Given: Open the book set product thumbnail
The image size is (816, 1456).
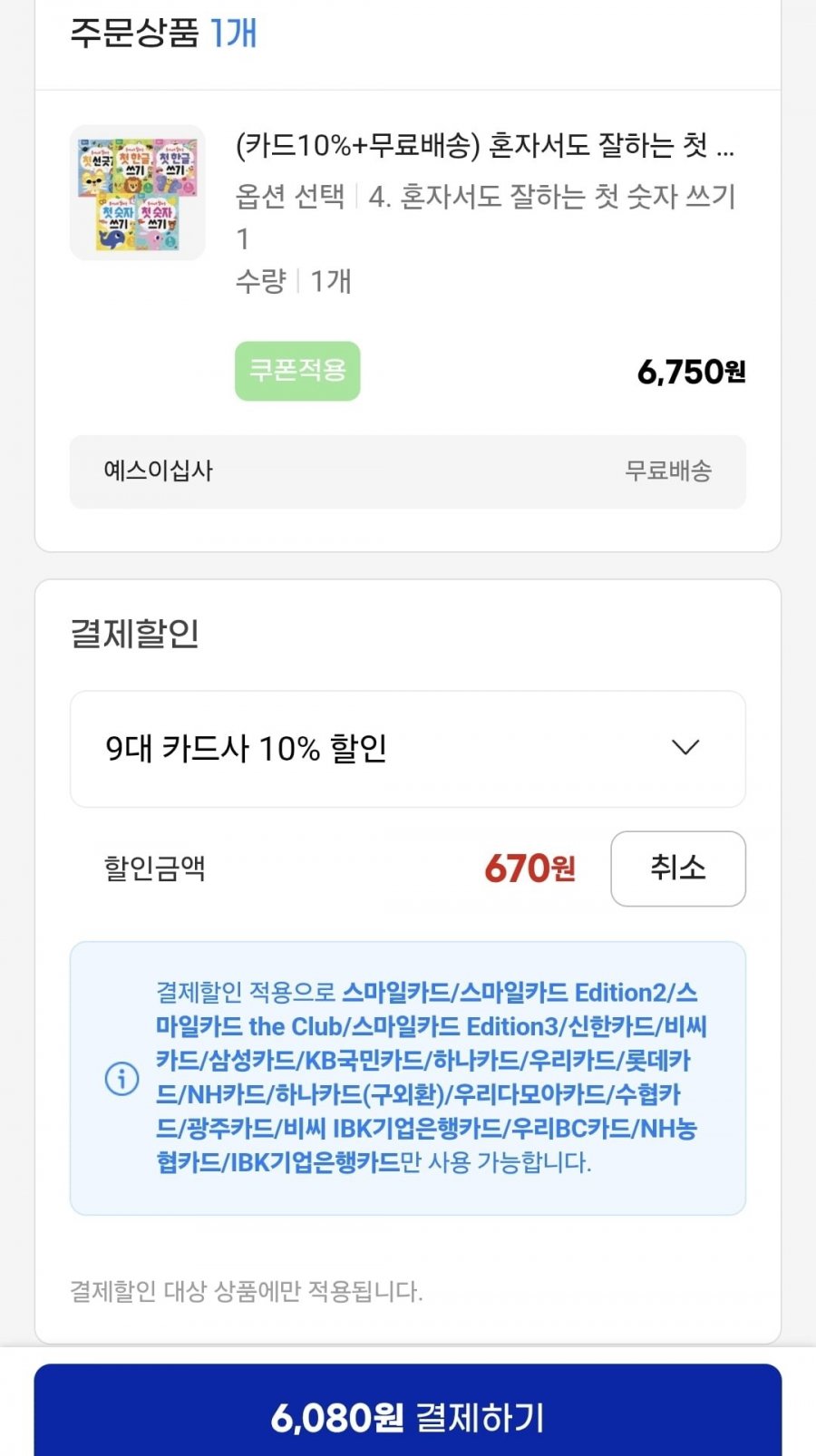Looking at the screenshot, I should tap(138, 193).
